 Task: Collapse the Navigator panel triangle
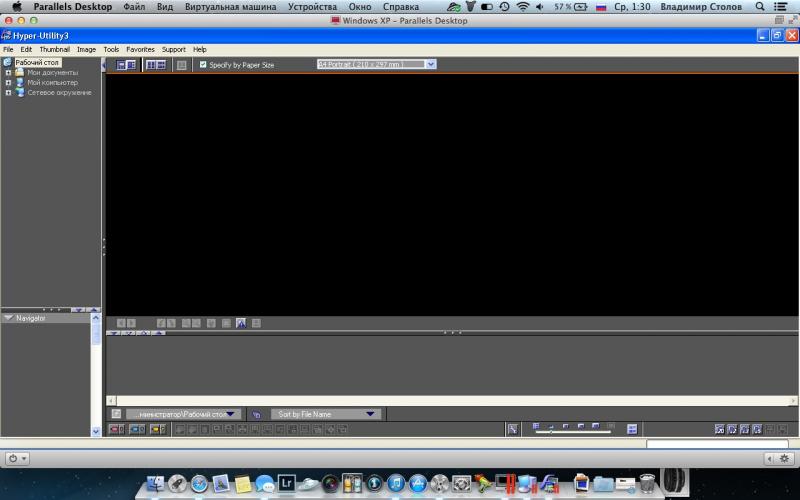[8, 318]
